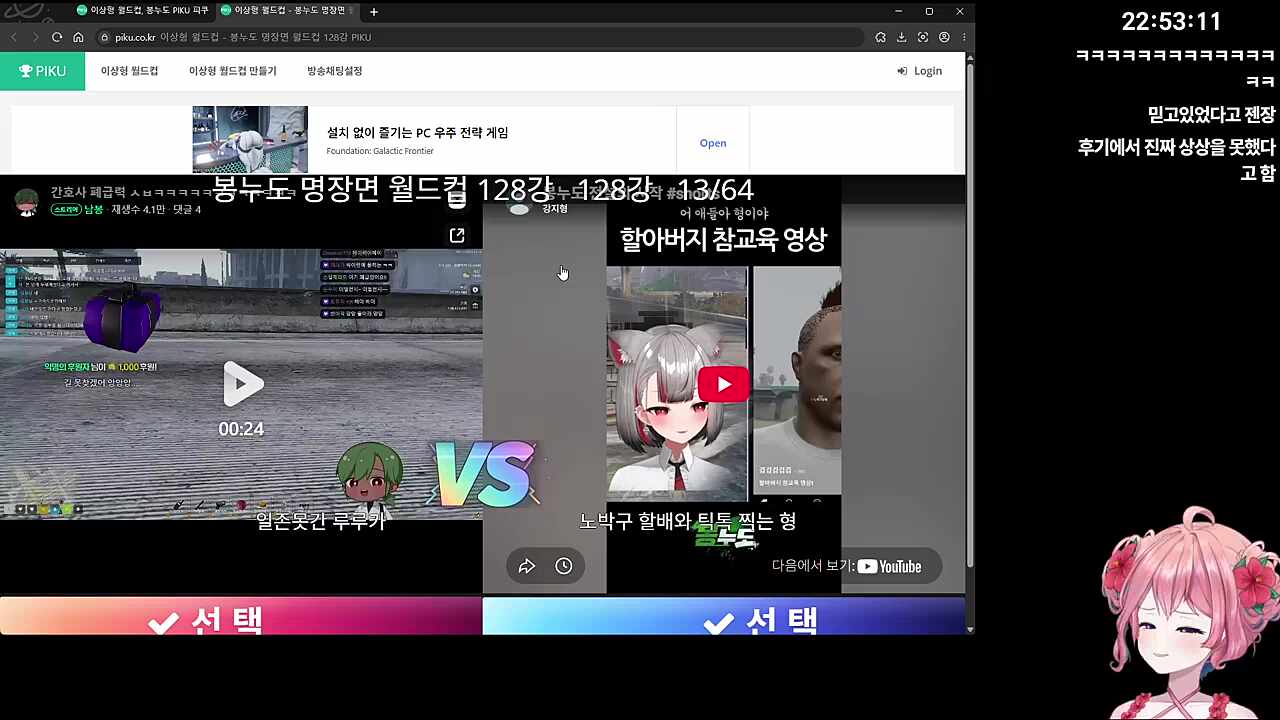Image resolution: width=1280 pixels, height=720 pixels.
Task: Switch to the first tab '이상형 월드컵, 봉누도 PIKU 피쿠'
Action: tap(142, 11)
